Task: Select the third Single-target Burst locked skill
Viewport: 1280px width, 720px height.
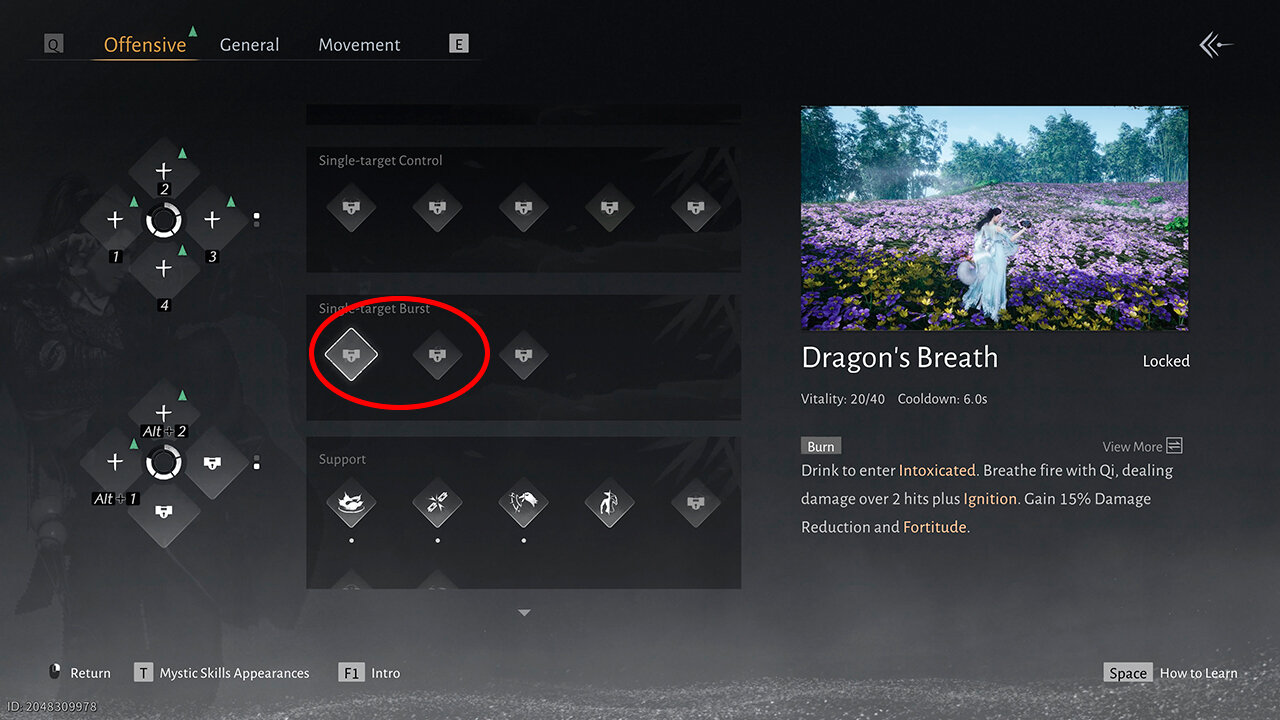Action: pyautogui.click(x=523, y=354)
